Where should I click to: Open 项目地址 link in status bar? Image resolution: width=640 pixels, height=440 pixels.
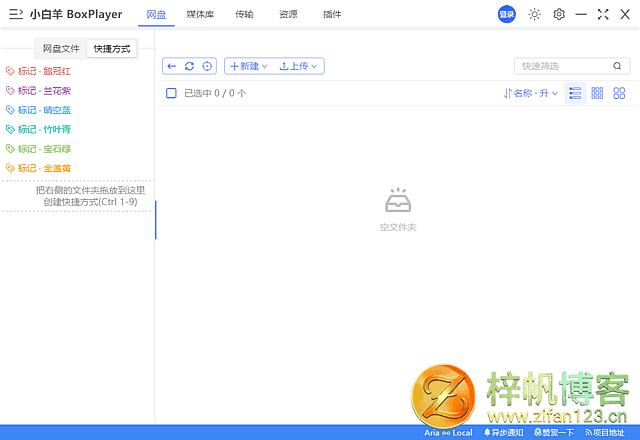(604, 433)
